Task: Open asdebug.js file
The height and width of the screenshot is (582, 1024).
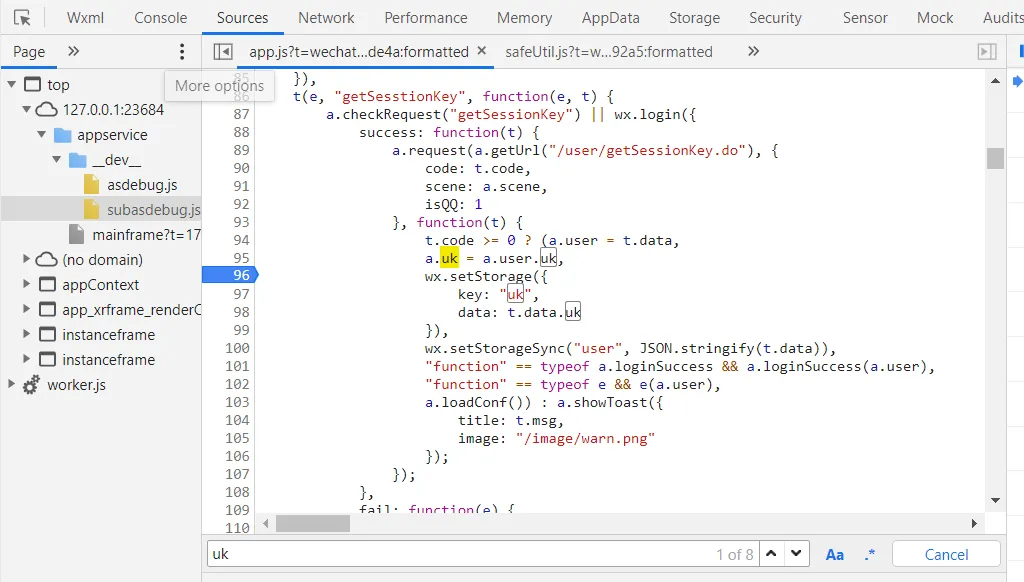Action: pyautogui.click(x=142, y=185)
